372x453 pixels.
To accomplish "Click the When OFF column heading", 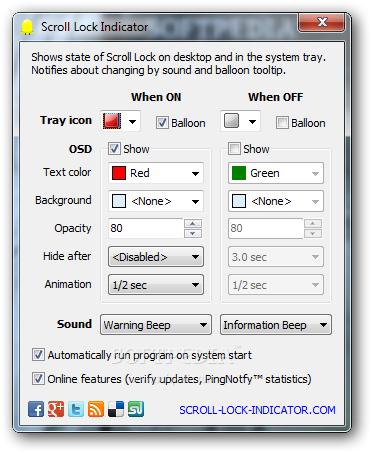I will pyautogui.click(x=276, y=97).
